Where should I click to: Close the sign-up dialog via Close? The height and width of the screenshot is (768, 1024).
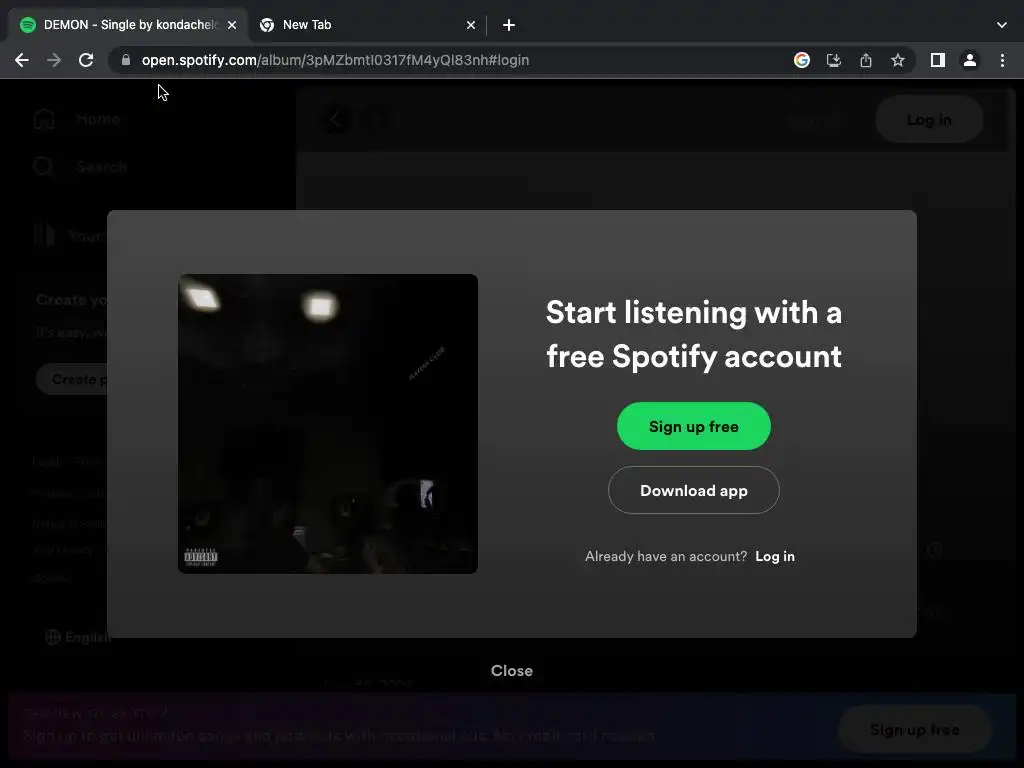click(511, 671)
